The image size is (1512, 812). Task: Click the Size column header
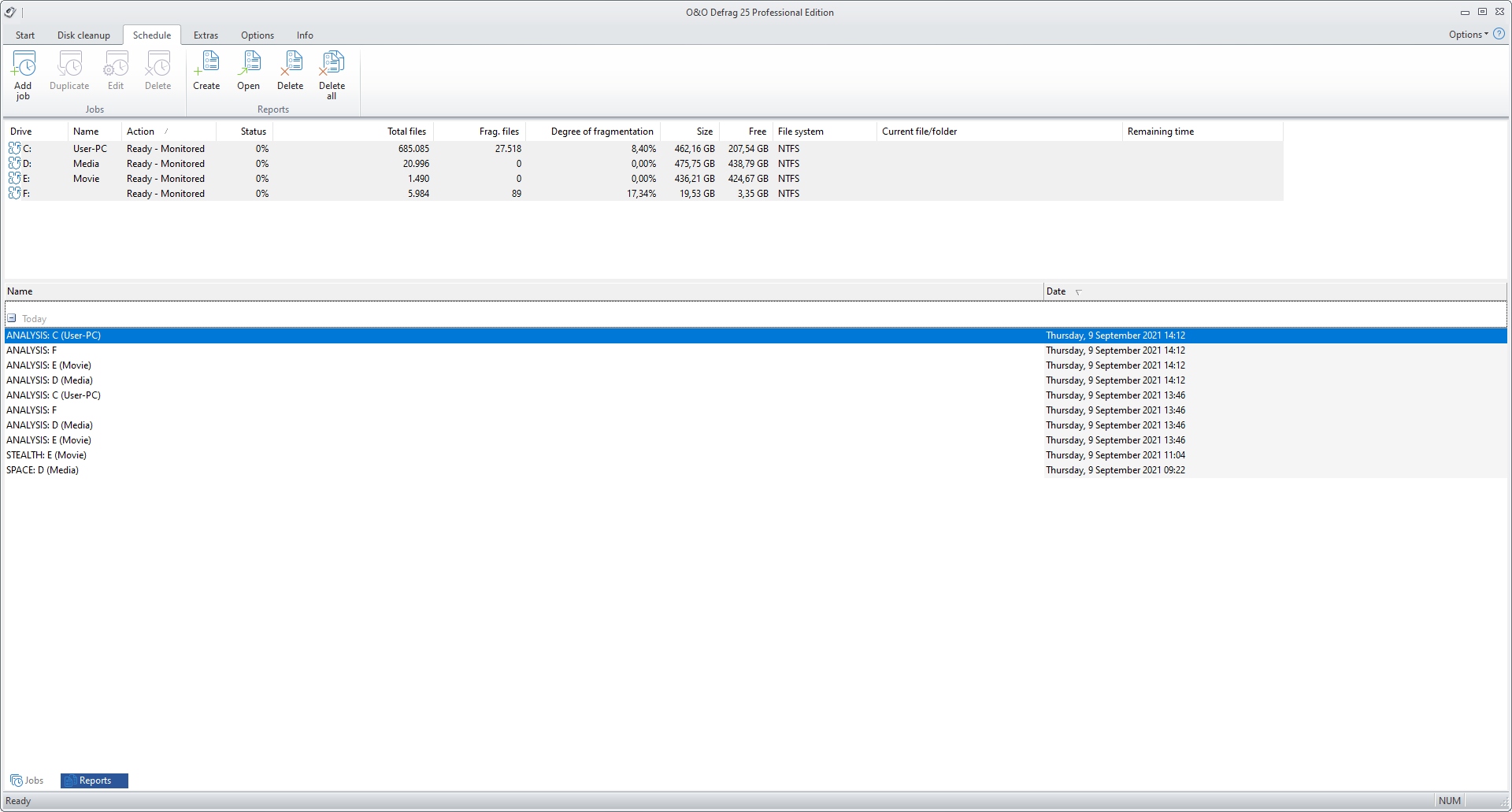click(x=690, y=132)
